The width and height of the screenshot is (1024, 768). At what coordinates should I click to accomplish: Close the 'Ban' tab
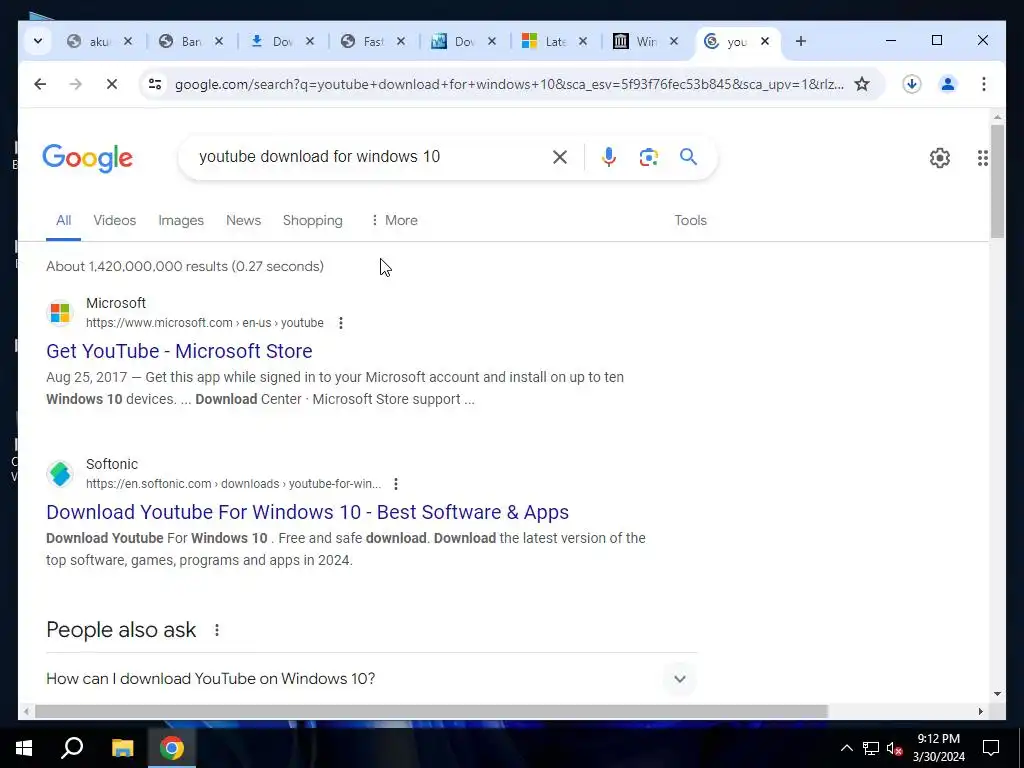coord(219,41)
